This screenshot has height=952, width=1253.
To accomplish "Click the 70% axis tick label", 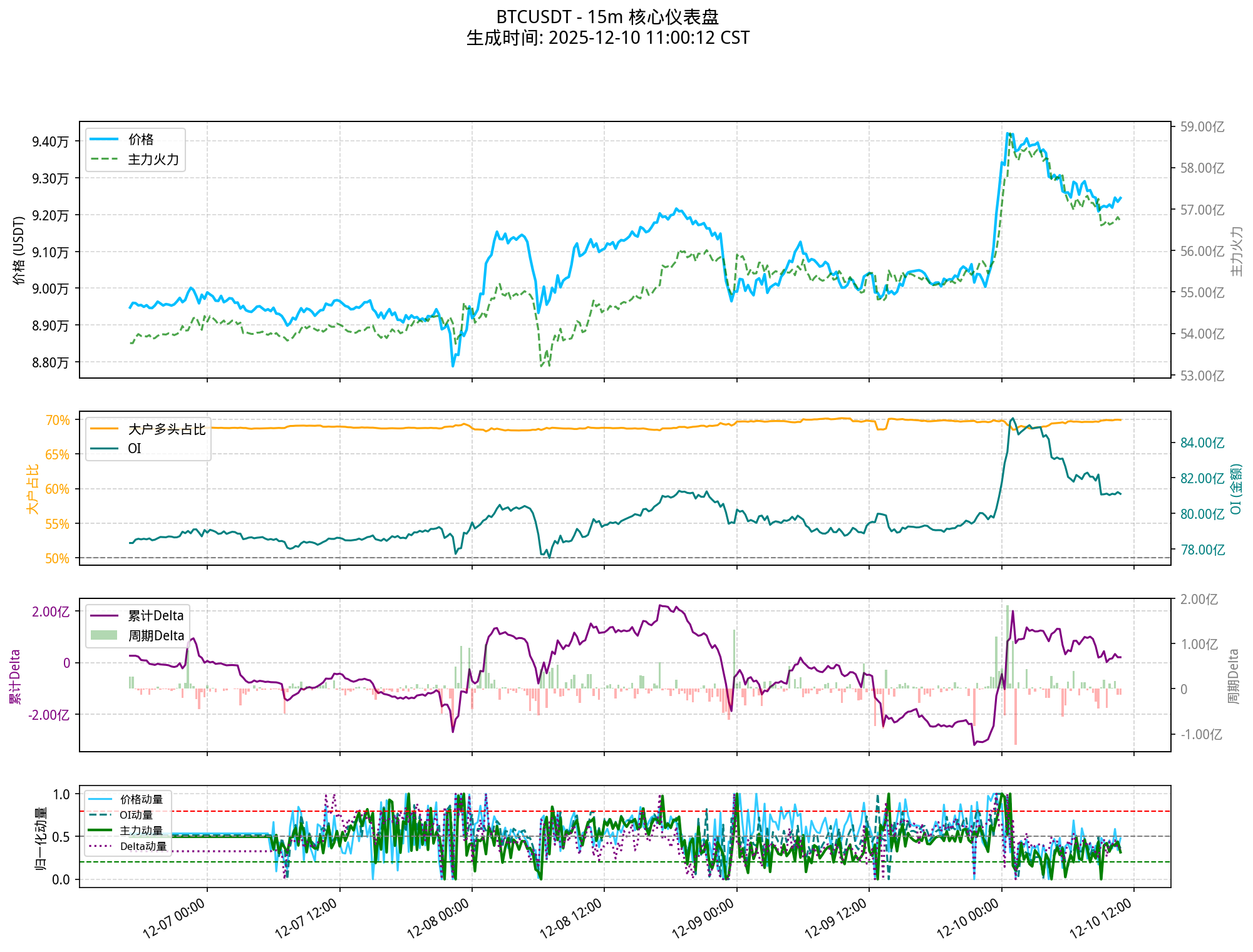I will [57, 420].
